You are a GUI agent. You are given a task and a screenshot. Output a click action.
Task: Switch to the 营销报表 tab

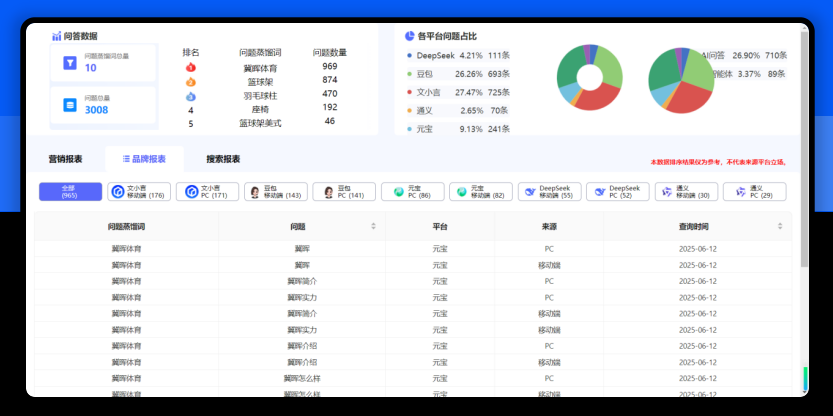tap(65, 159)
